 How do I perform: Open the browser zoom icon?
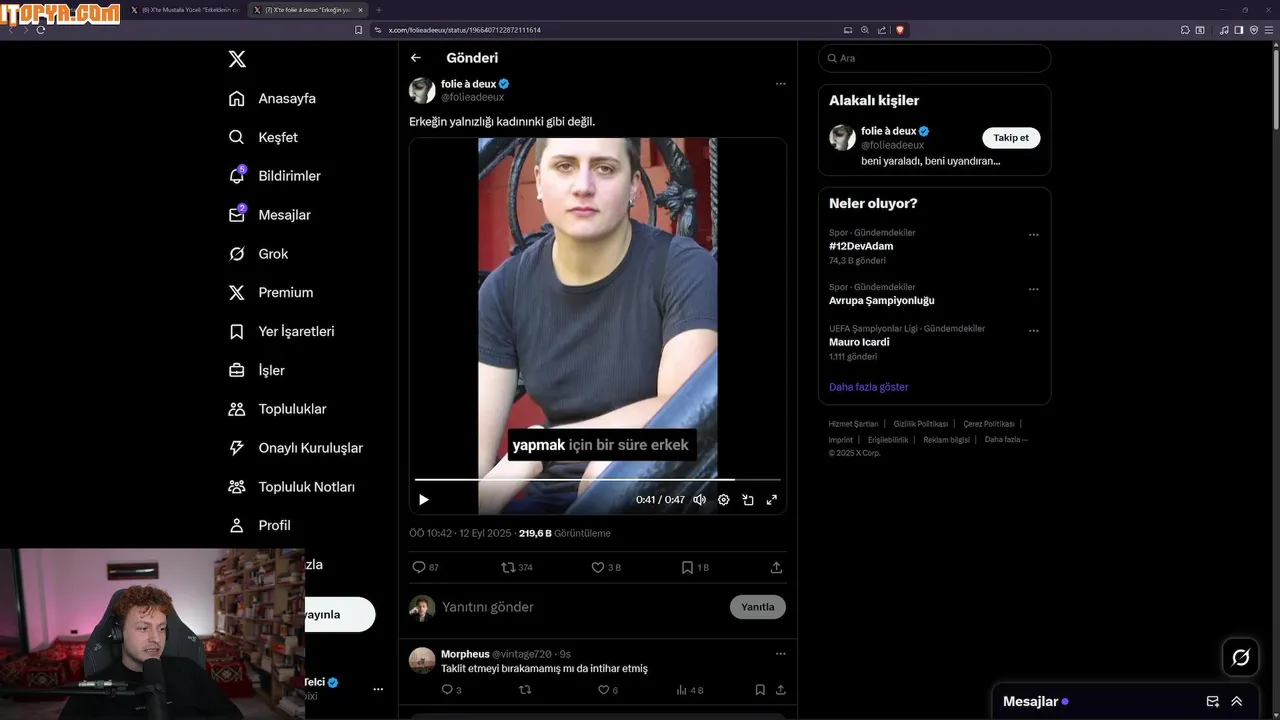pos(865,30)
